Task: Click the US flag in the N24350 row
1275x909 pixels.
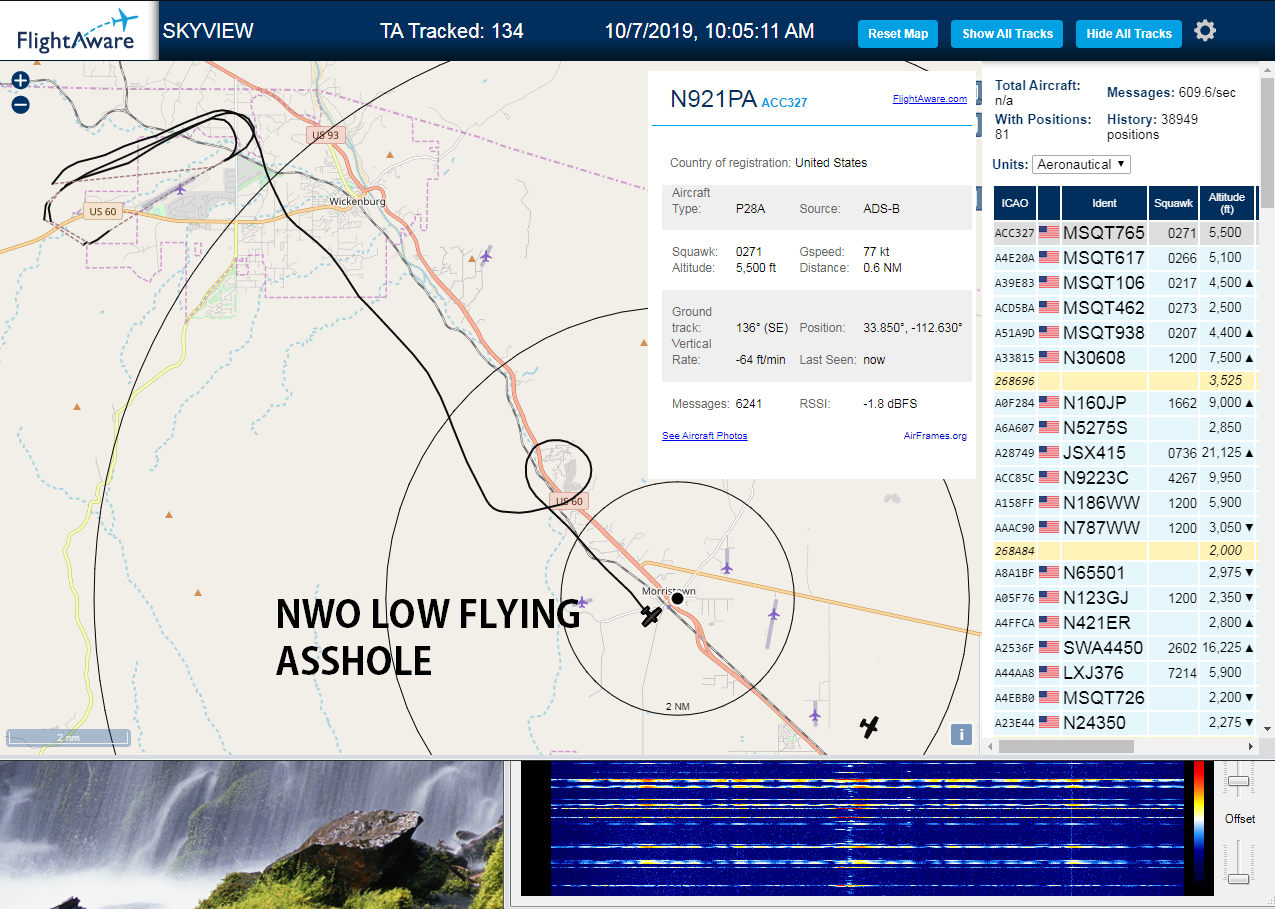Action: (x=1049, y=722)
